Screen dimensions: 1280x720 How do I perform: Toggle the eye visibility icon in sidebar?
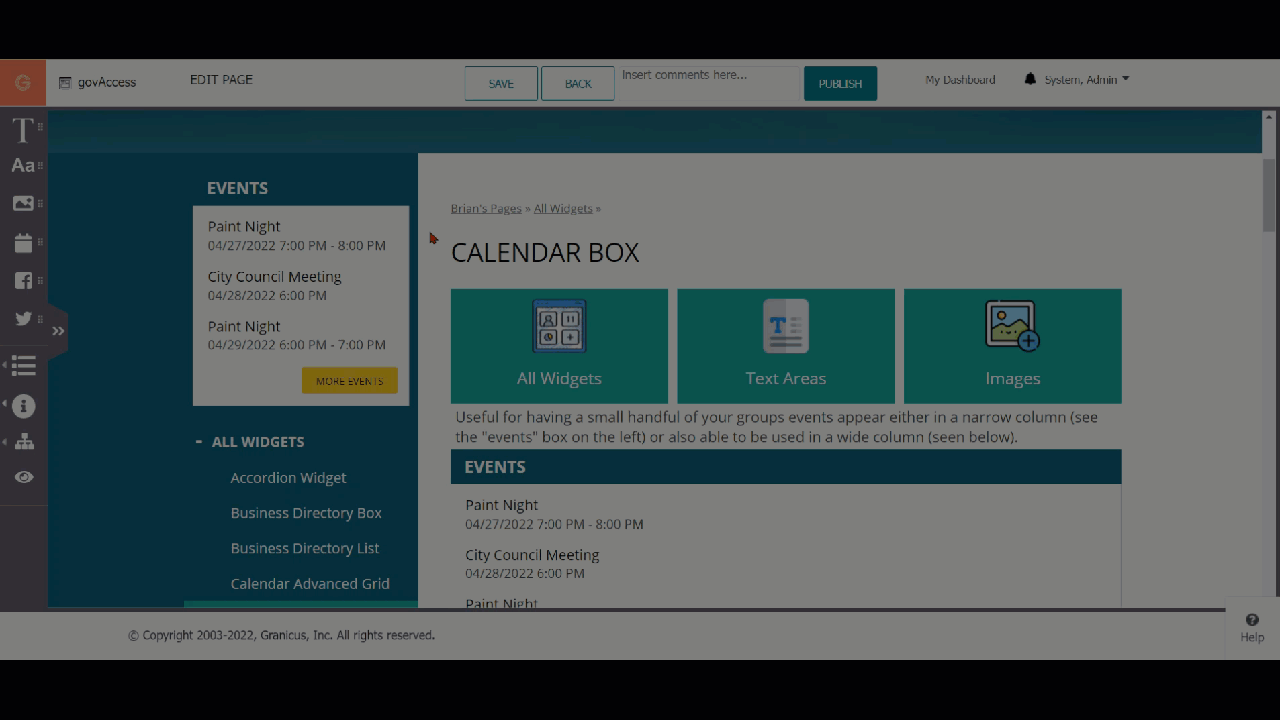(23, 477)
